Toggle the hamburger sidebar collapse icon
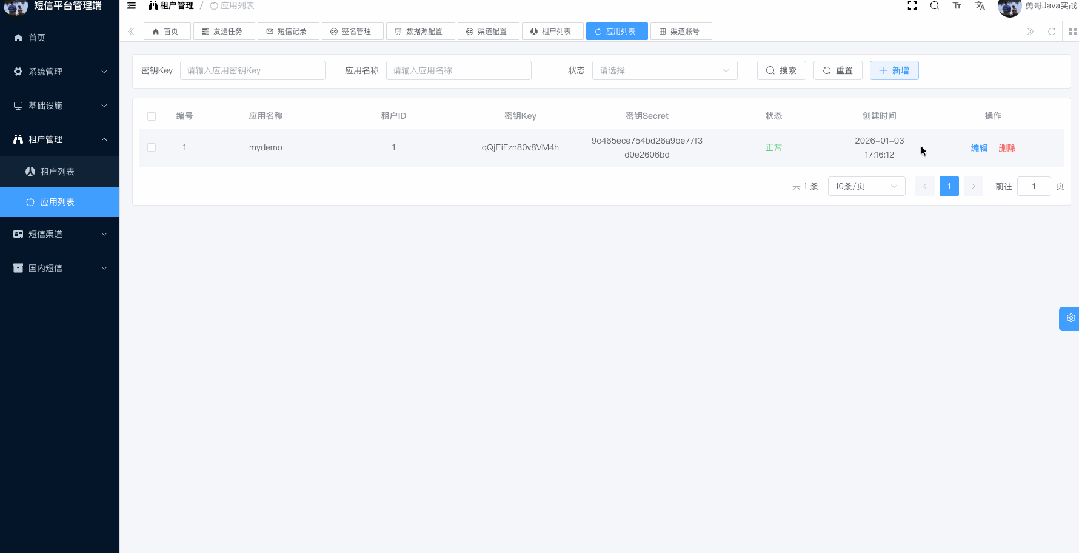Screen dimensions: 1079x553 (131, 6)
